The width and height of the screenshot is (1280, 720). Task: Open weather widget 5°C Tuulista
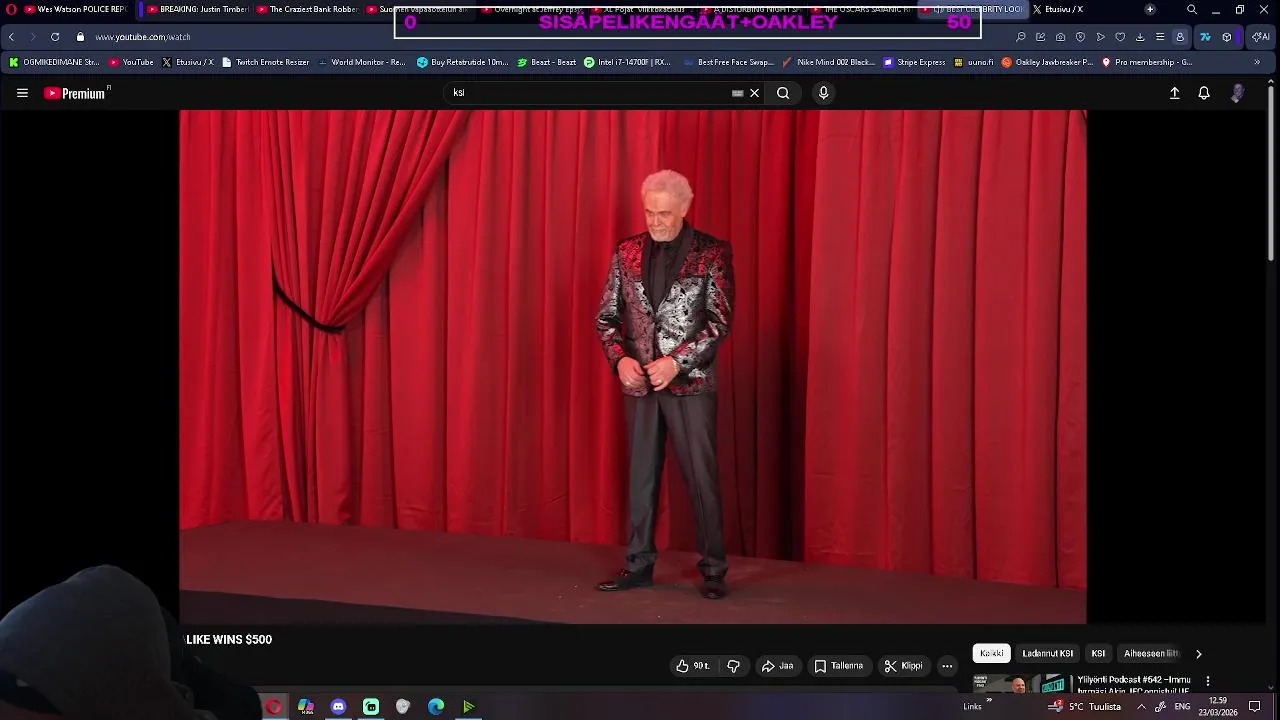pos(1085,707)
